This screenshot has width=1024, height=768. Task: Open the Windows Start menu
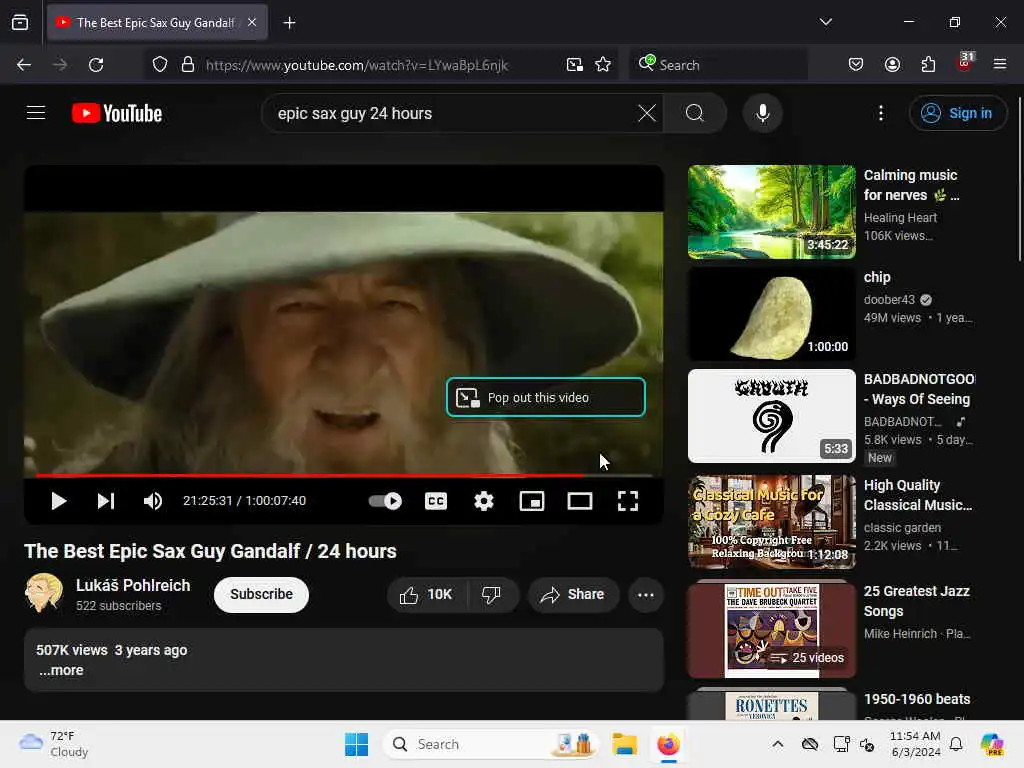click(x=357, y=744)
